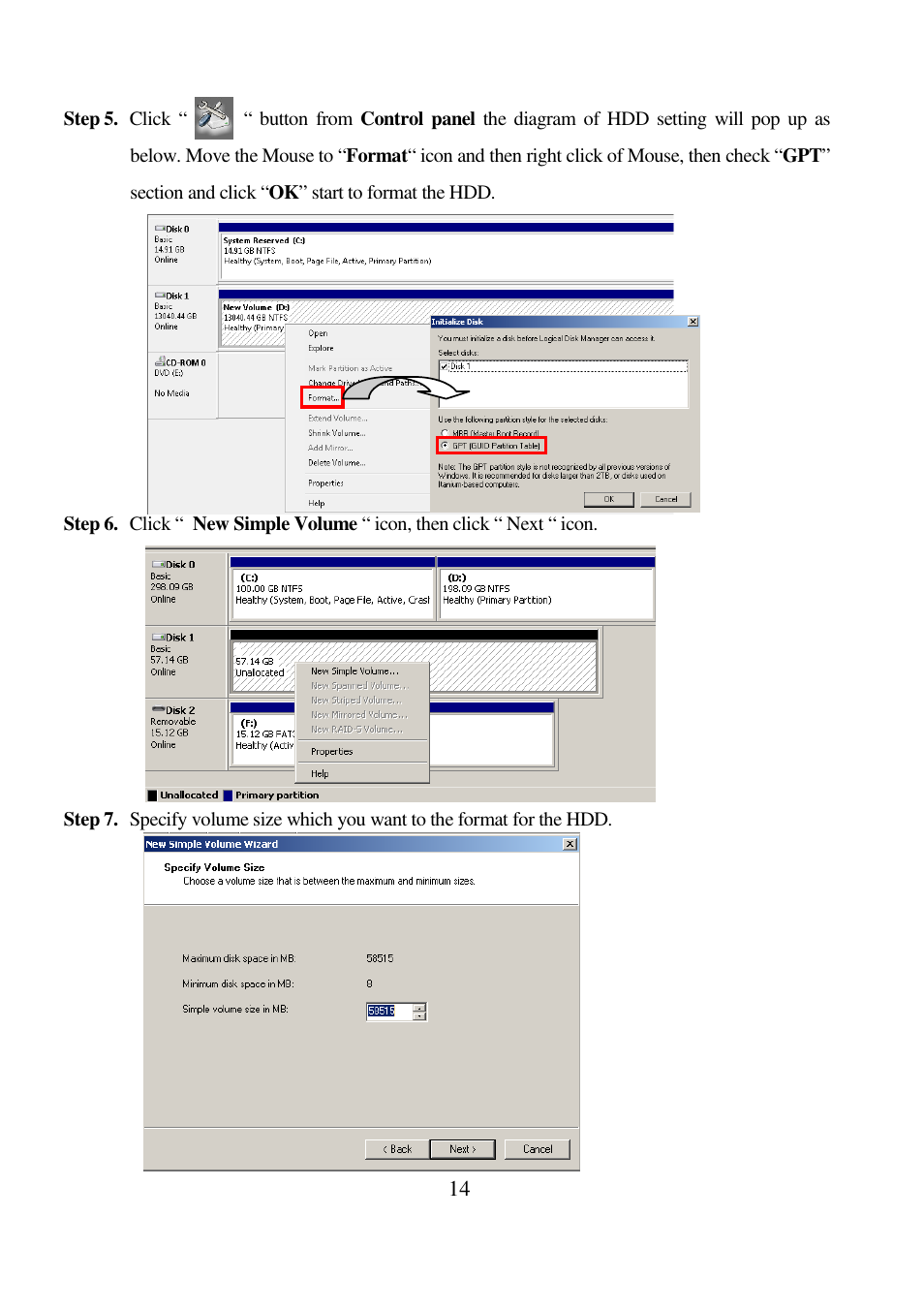Decrease volume size with spinner down arrow
924x1310 pixels.
[420, 1016]
